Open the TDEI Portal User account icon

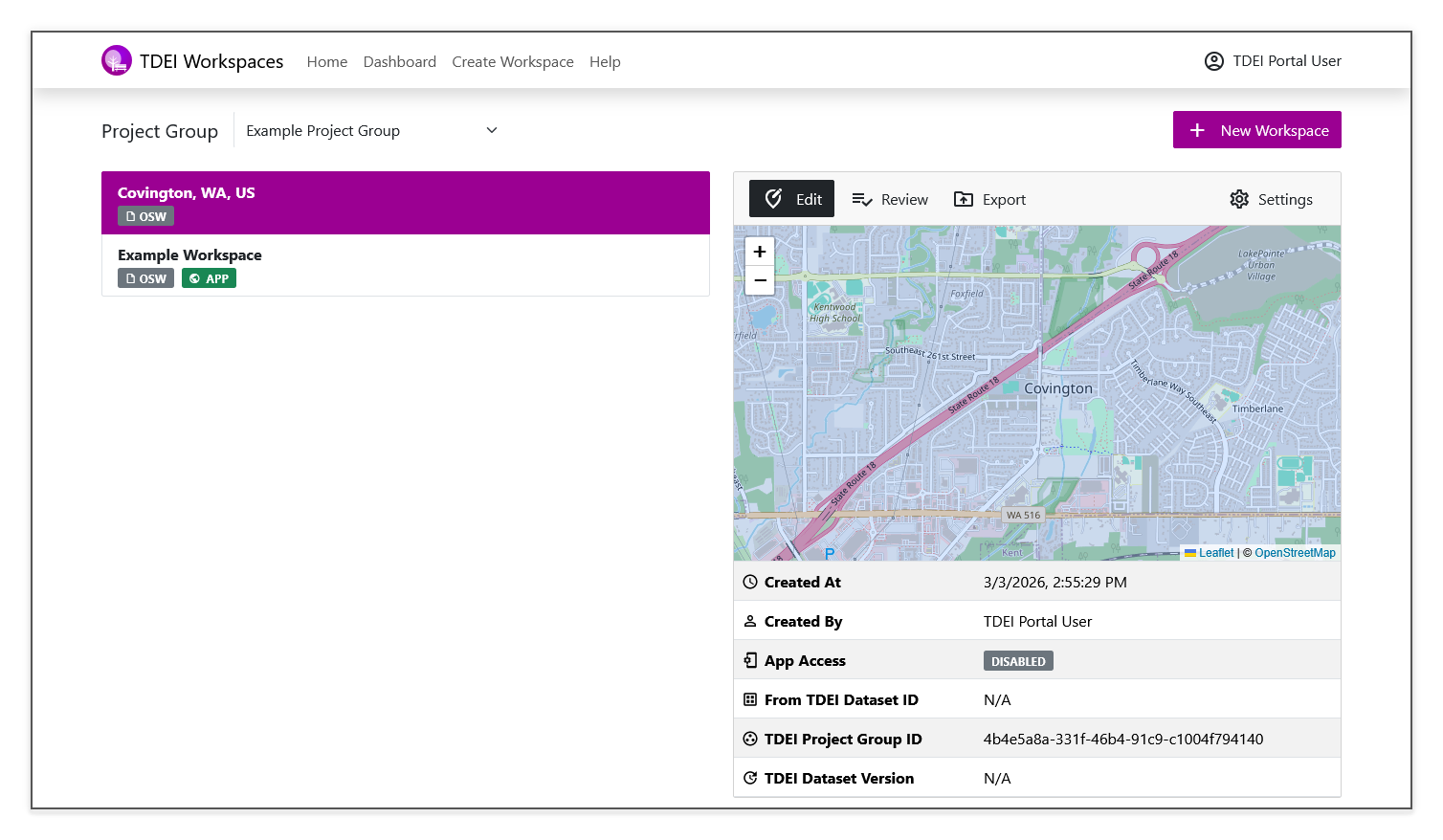(x=1213, y=60)
